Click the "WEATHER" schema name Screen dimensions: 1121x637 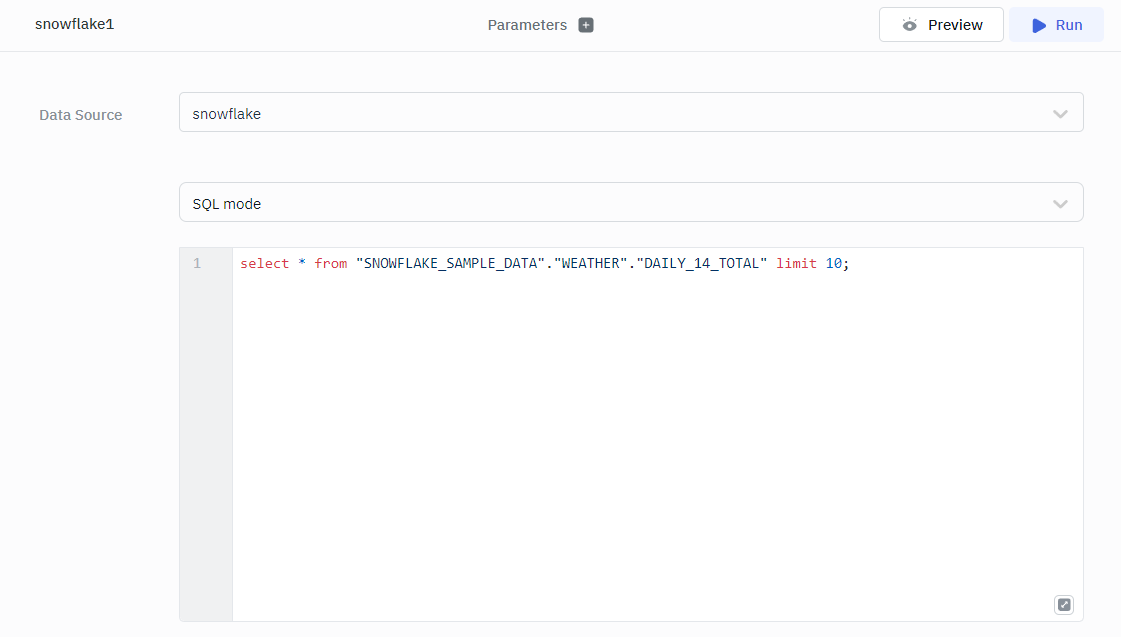[590, 264]
